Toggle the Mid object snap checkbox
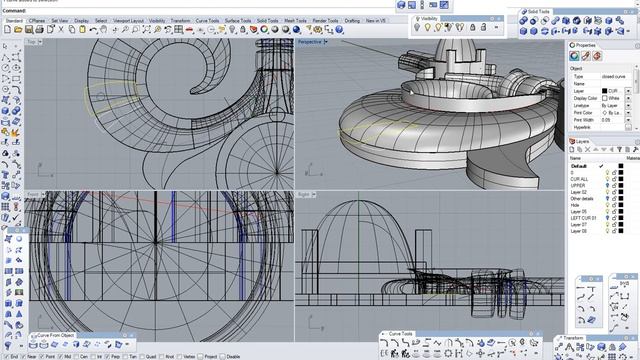The height and width of the screenshot is (360, 640). point(61,356)
